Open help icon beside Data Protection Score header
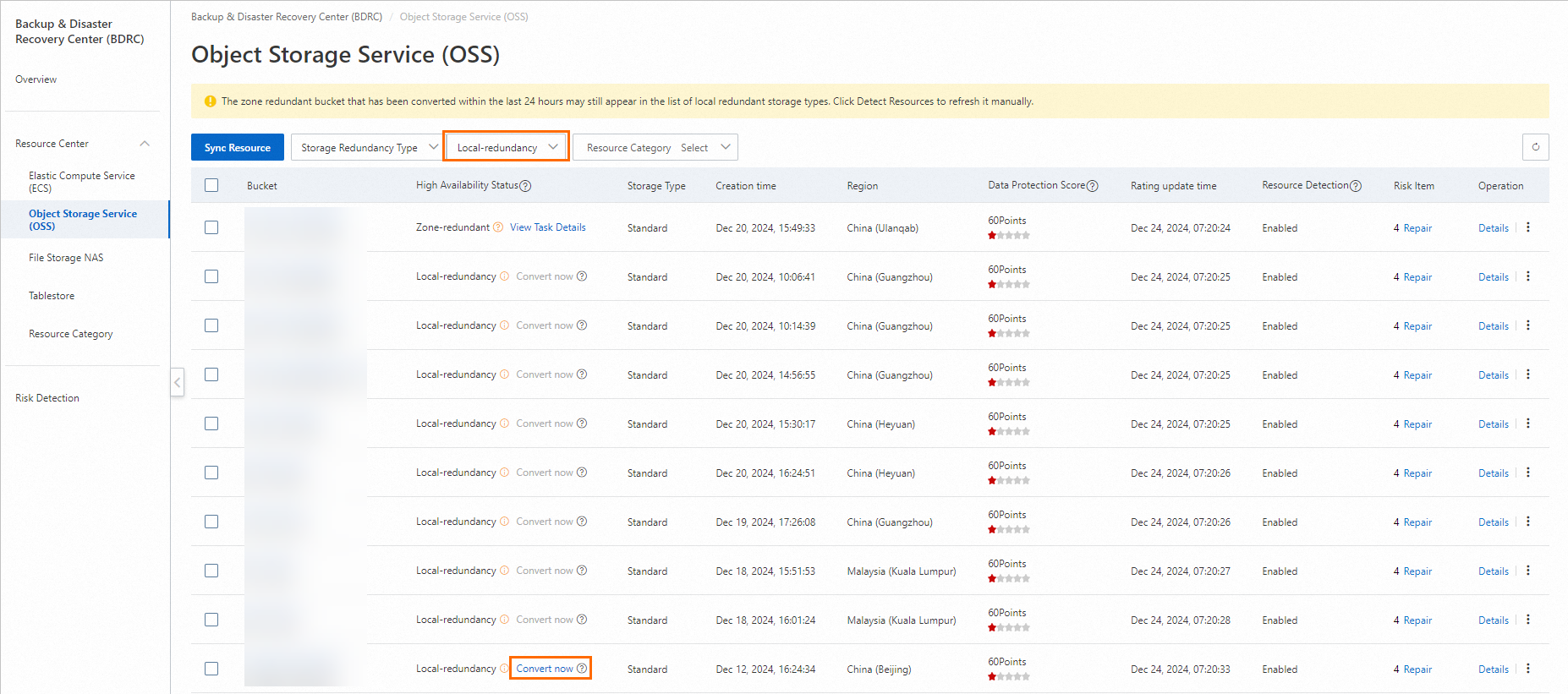Image resolution: width=1568 pixels, height=694 pixels. (x=1092, y=186)
